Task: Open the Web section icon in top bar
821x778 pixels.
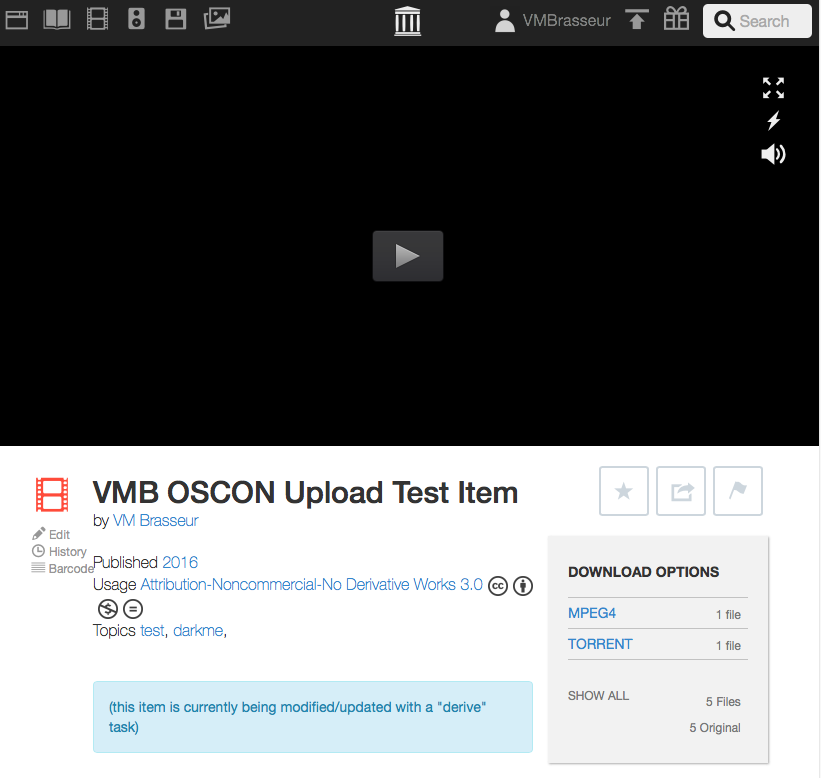Action: (17, 20)
